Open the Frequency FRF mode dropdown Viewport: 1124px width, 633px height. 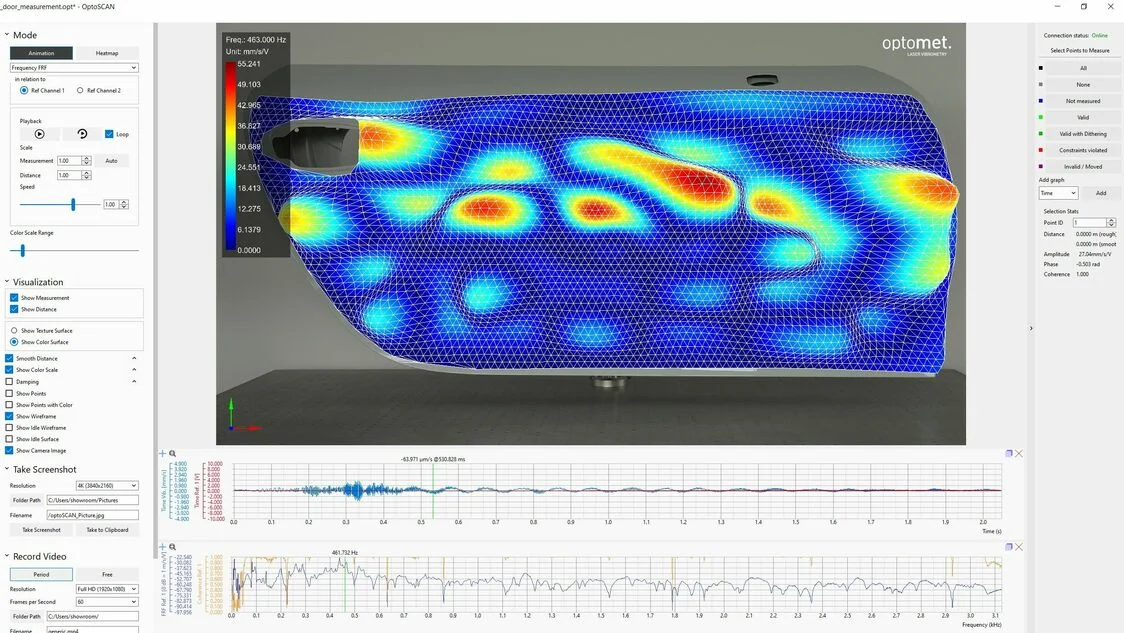tap(74, 67)
